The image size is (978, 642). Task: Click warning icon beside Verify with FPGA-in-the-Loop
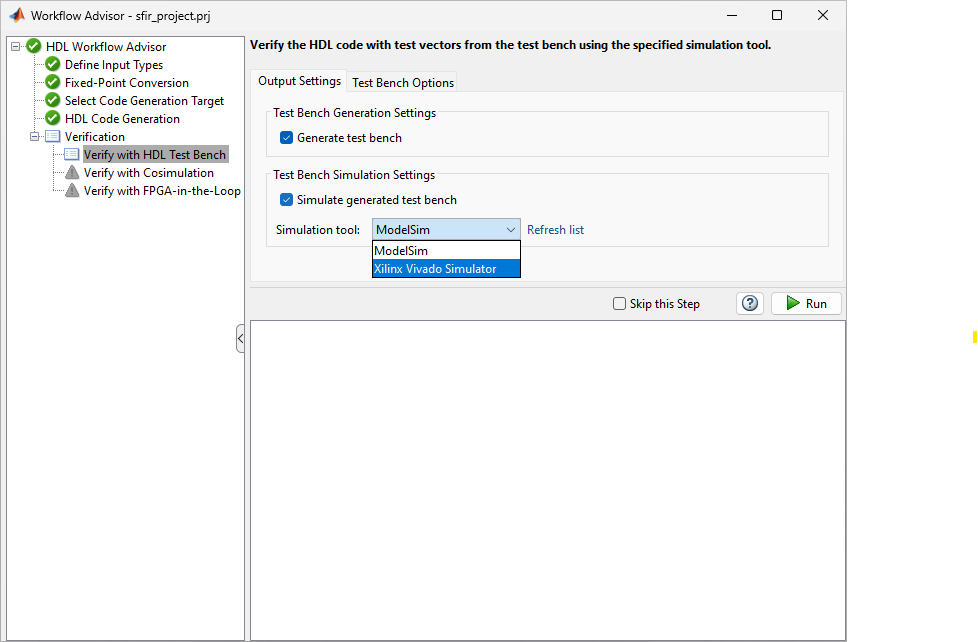[72, 191]
